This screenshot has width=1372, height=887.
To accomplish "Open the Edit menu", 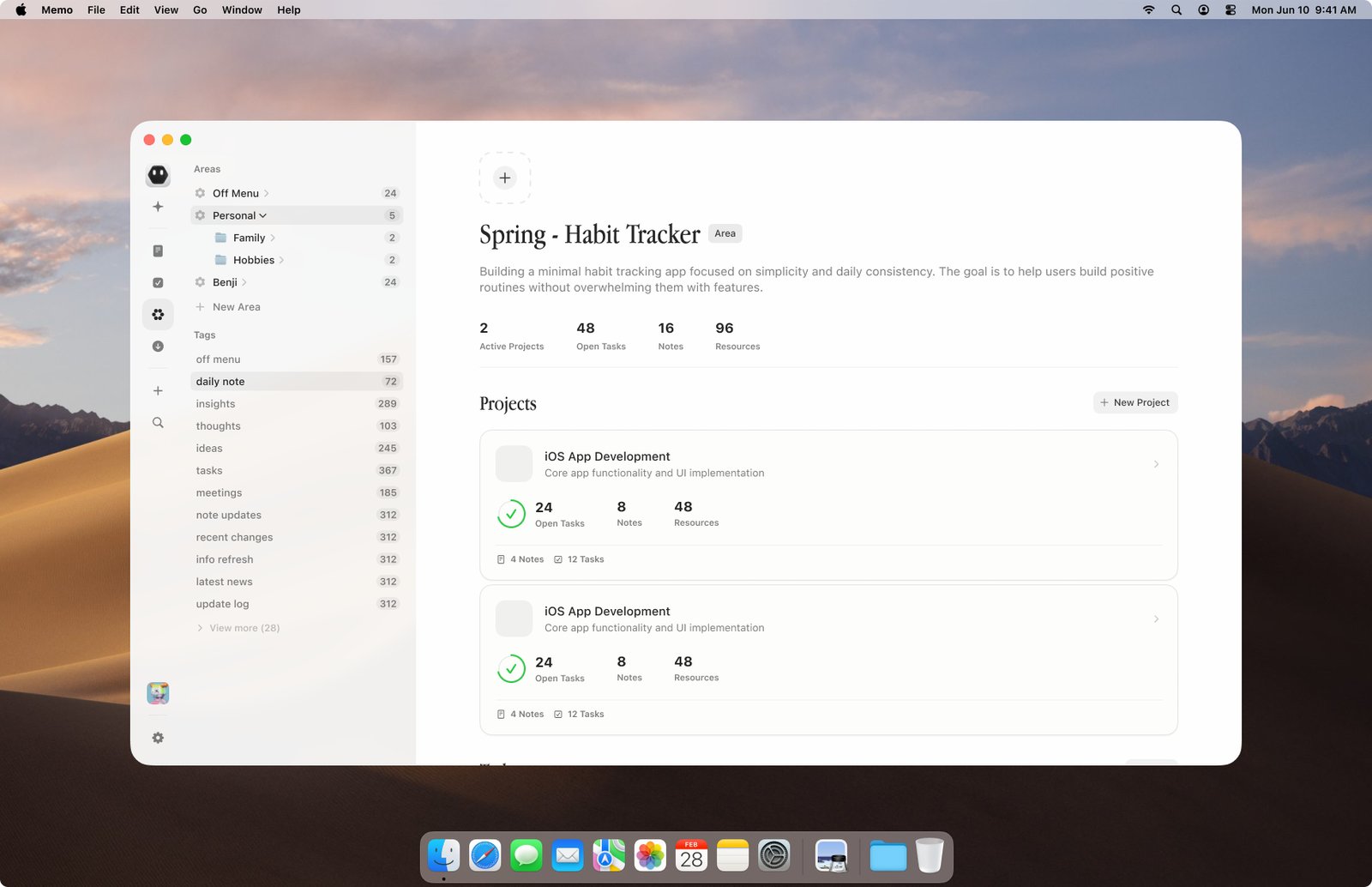I will point(129,9).
